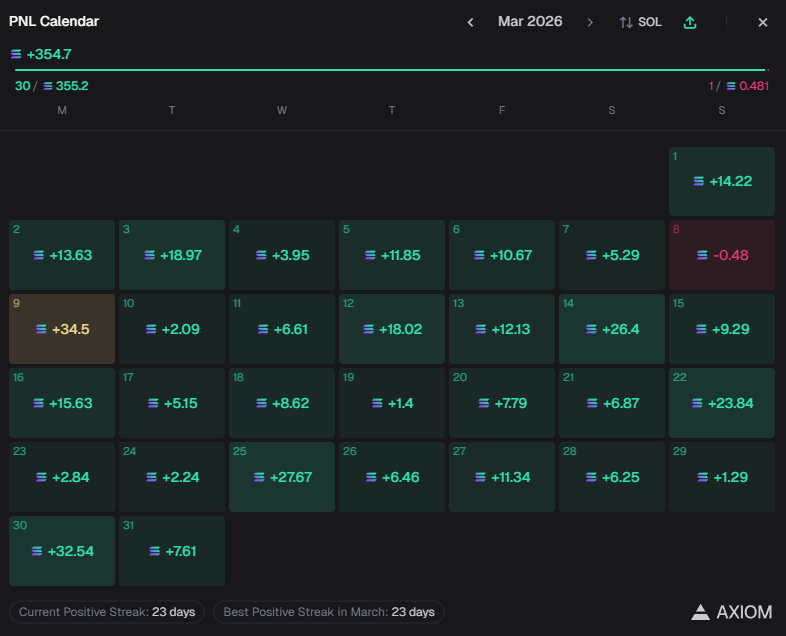
Task: Select day 19 cell showing +1.4
Action: coord(392,403)
